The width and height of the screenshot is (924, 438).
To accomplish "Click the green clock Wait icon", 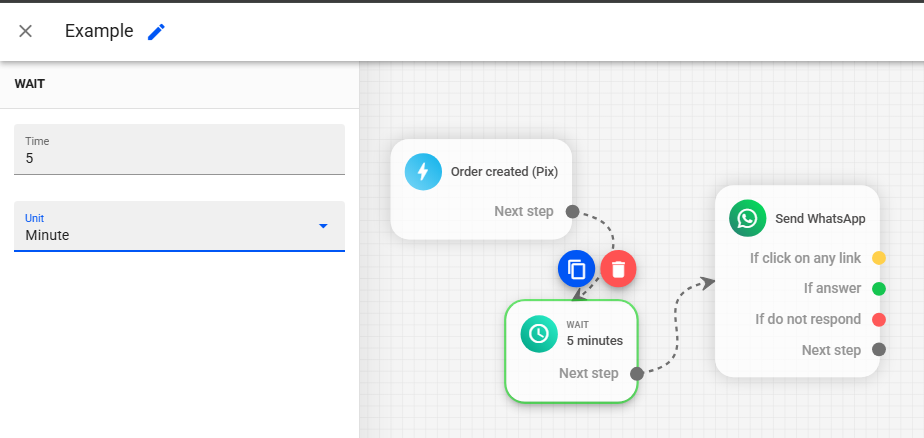I will 539,333.
